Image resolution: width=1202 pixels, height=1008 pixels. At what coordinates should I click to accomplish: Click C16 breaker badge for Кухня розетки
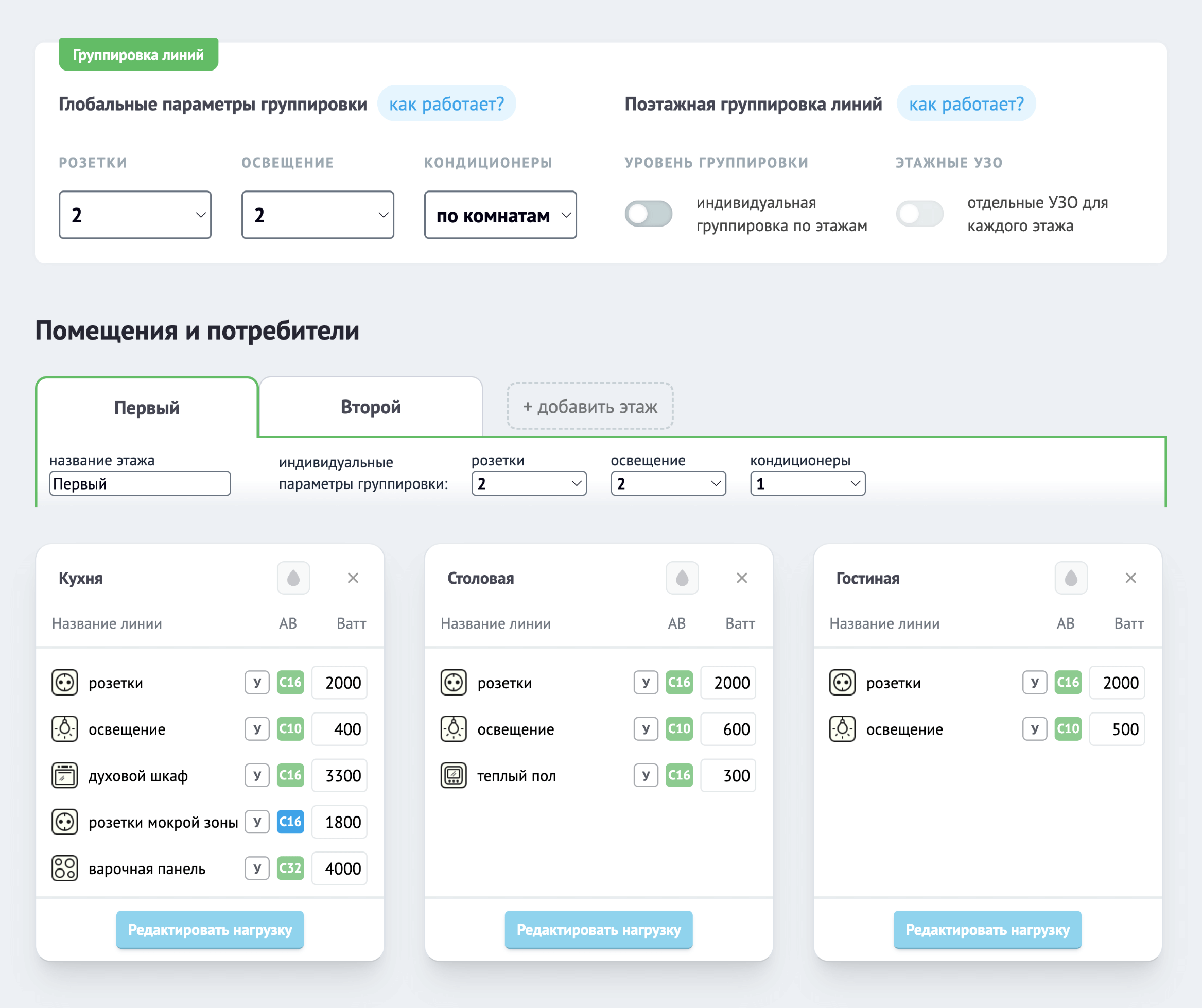pos(290,682)
